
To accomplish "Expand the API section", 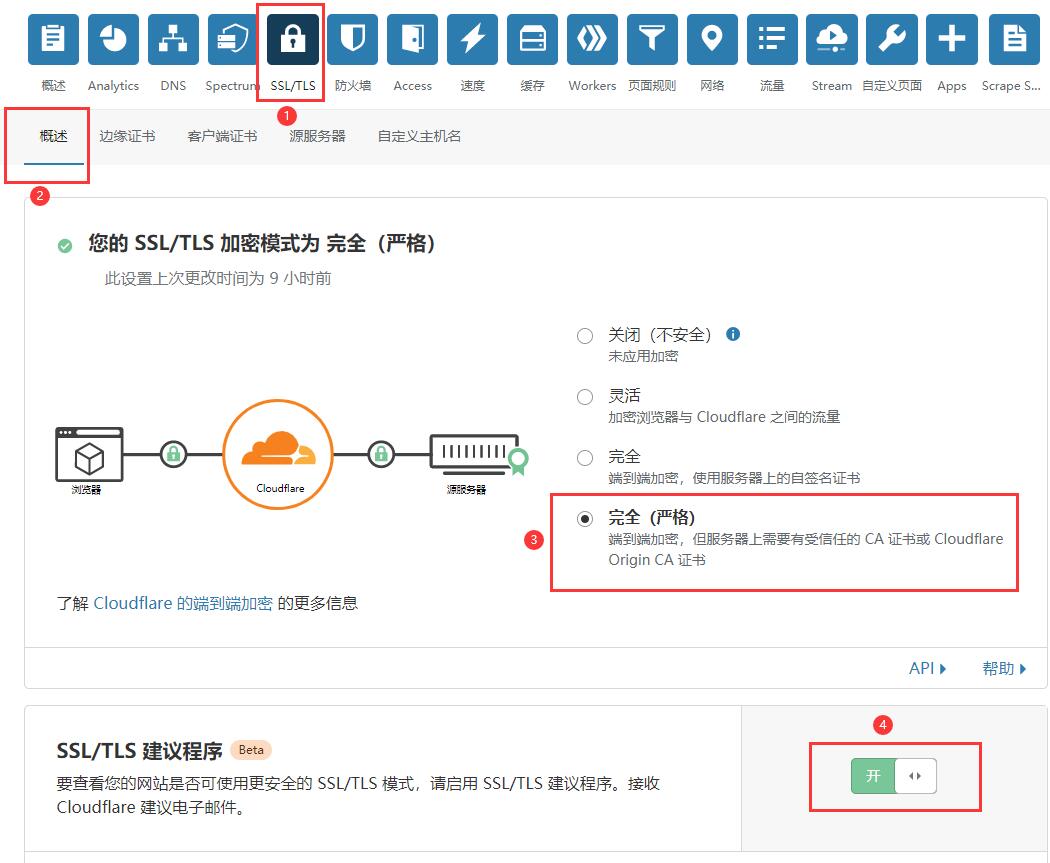I will [927, 668].
